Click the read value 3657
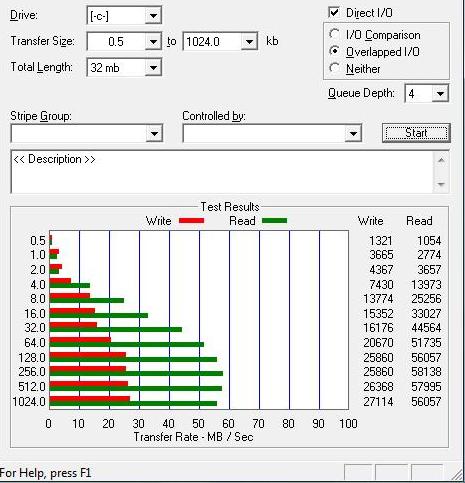This screenshot has width=465, height=483. click(429, 270)
